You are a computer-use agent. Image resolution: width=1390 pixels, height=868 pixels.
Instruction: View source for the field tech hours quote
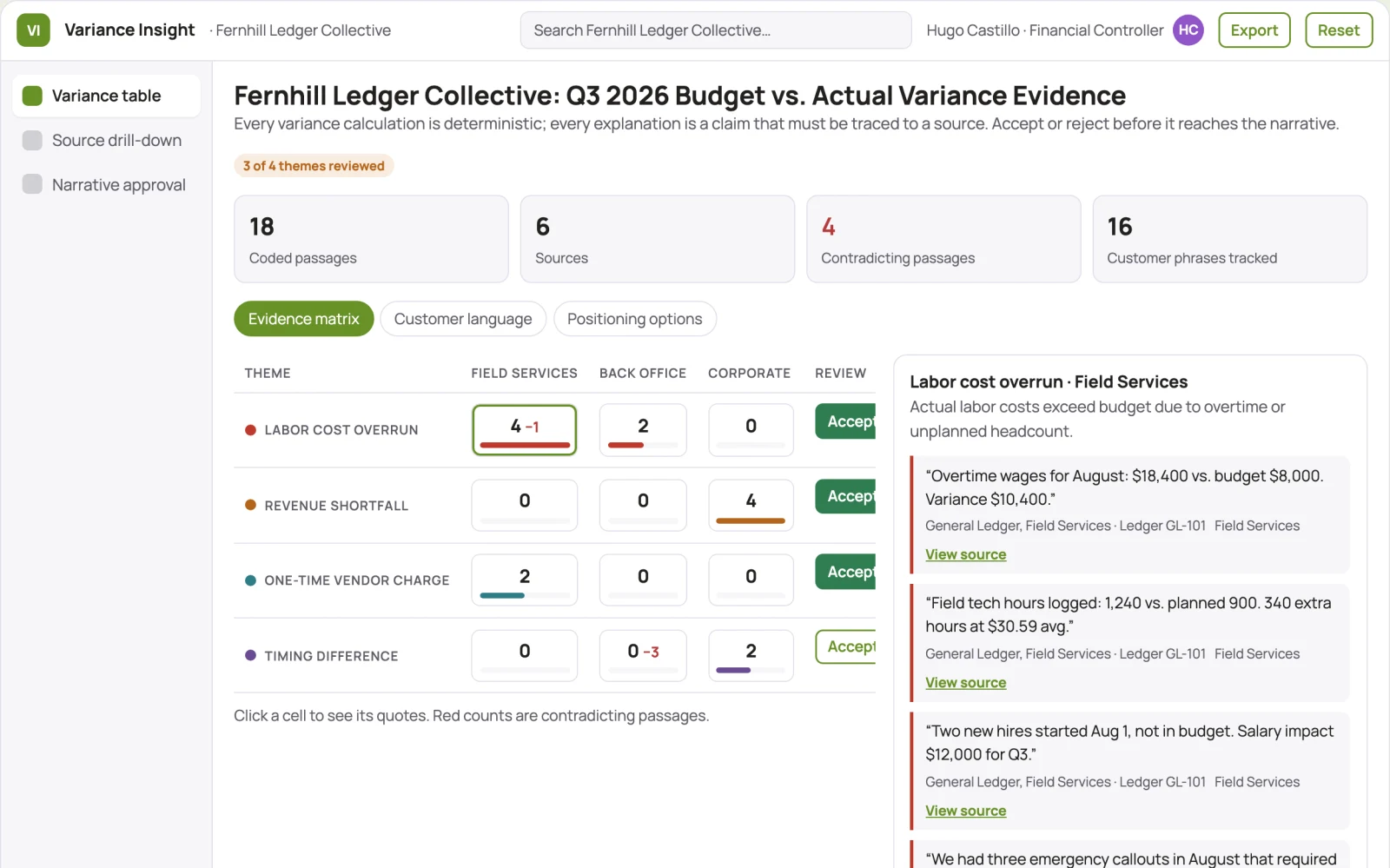coord(965,683)
